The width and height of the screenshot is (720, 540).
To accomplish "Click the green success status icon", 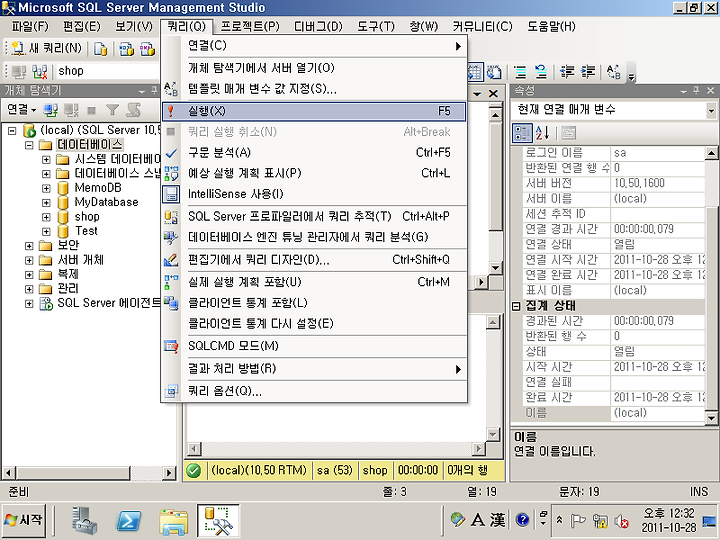I will pyautogui.click(x=194, y=471).
